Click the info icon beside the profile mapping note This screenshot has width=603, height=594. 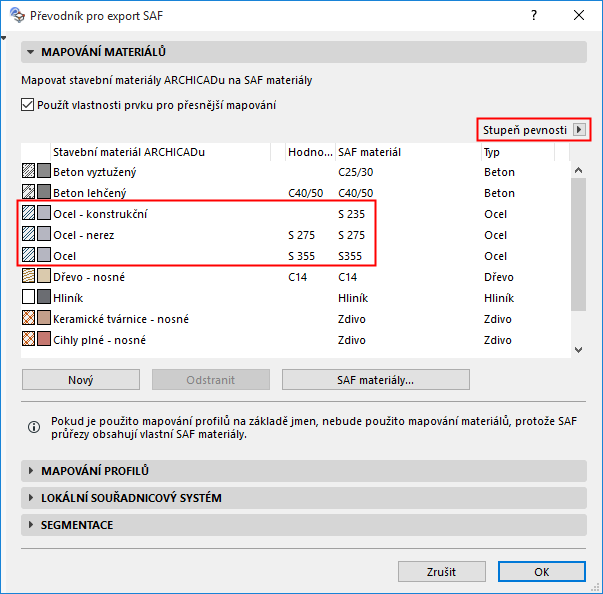pos(34,427)
